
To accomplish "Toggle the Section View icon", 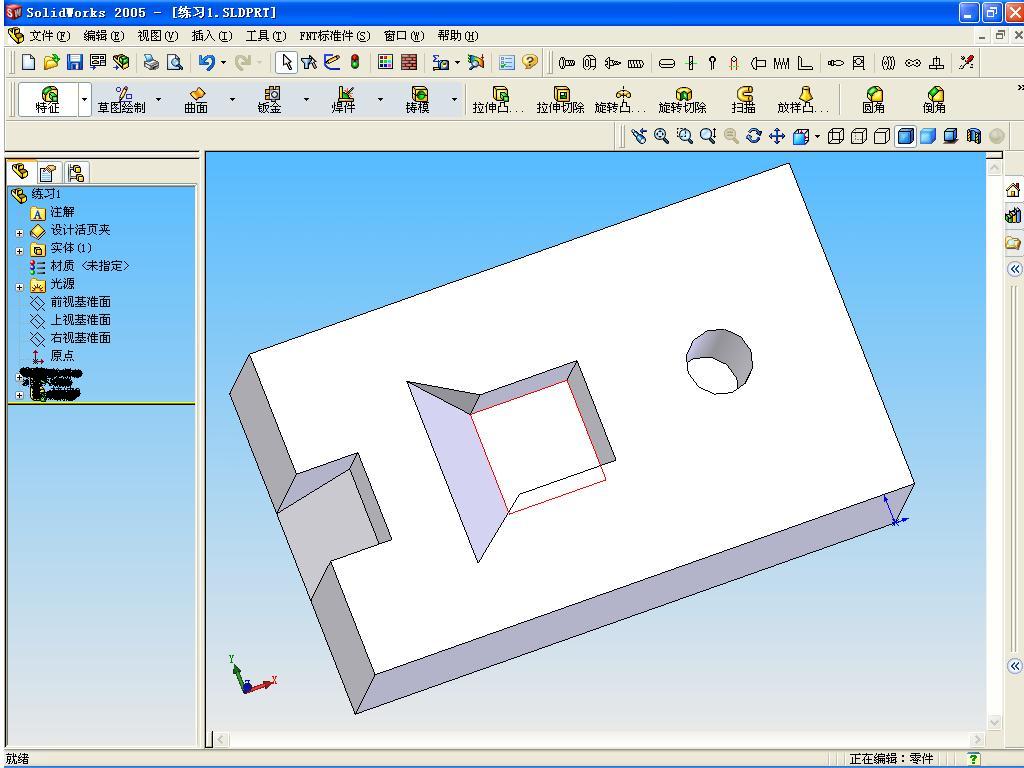I will click(974, 136).
